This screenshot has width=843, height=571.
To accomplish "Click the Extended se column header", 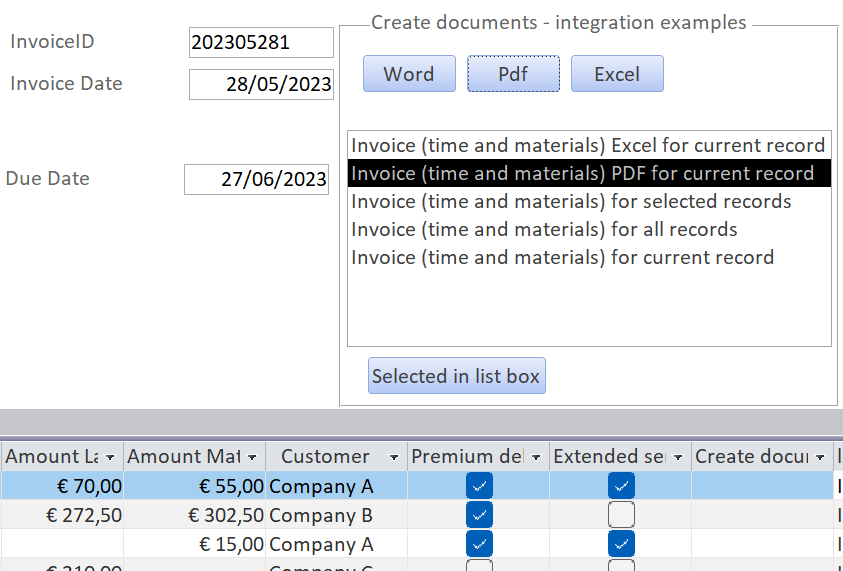I will tap(620, 456).
